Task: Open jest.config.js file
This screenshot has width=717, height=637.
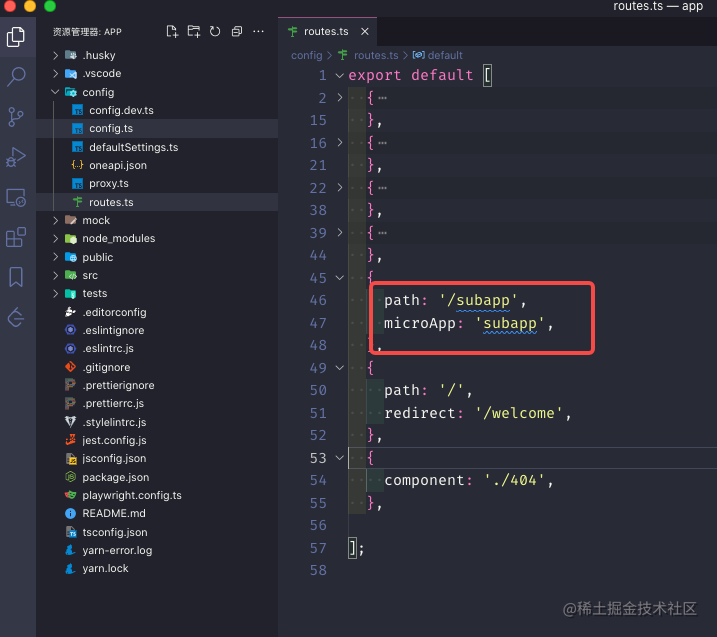Action: pyautogui.click(x=157, y=440)
